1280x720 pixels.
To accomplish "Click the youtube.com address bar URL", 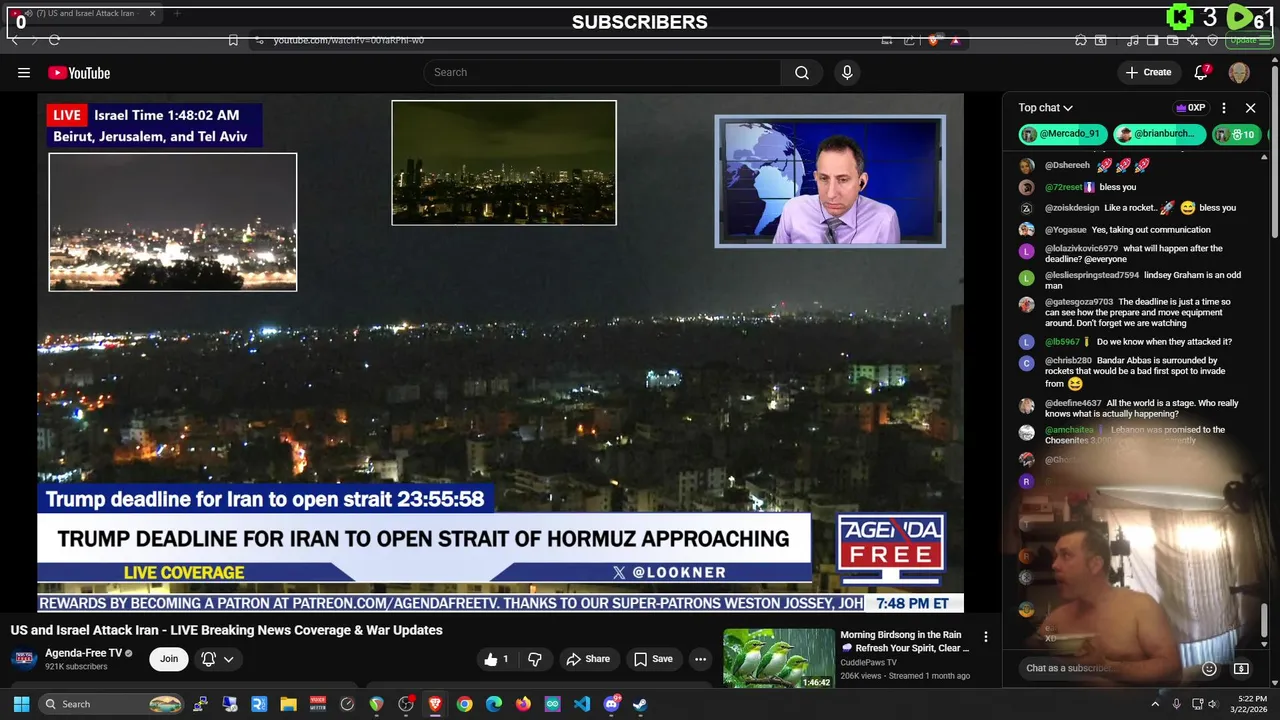I will [349, 40].
